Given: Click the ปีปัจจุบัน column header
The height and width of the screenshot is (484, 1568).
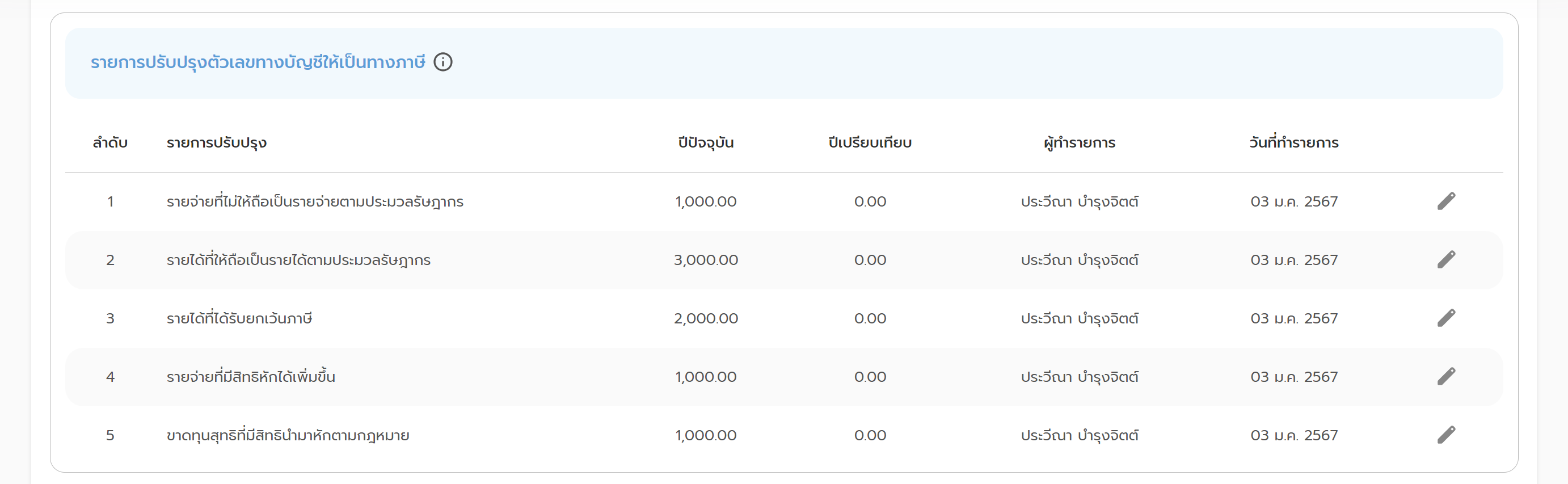Looking at the screenshot, I should 706,143.
